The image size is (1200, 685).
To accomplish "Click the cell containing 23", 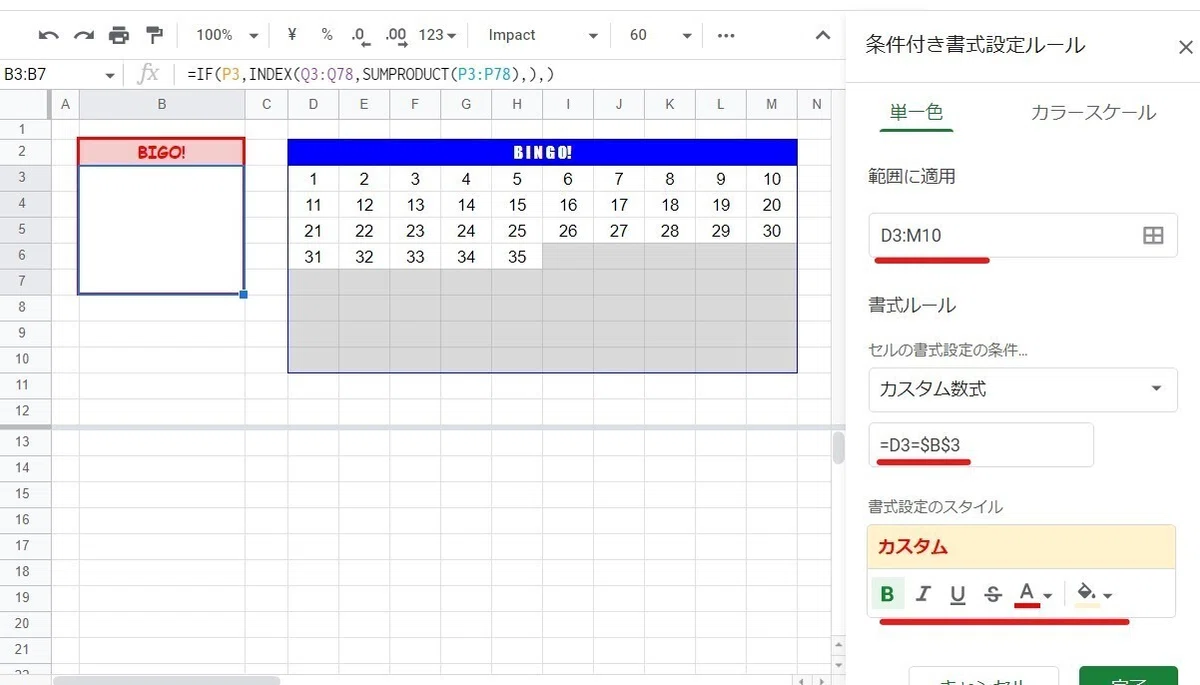I will [415, 231].
